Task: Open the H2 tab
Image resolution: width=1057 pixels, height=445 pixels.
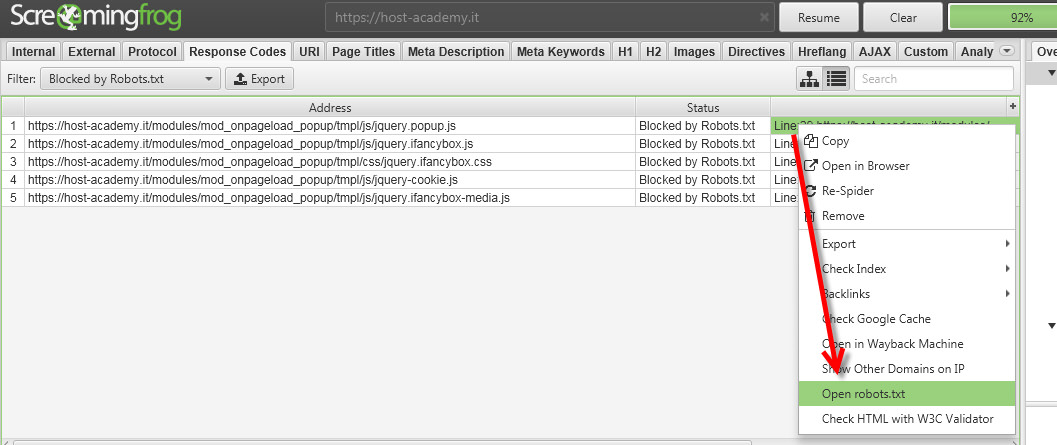Action: pos(653,51)
